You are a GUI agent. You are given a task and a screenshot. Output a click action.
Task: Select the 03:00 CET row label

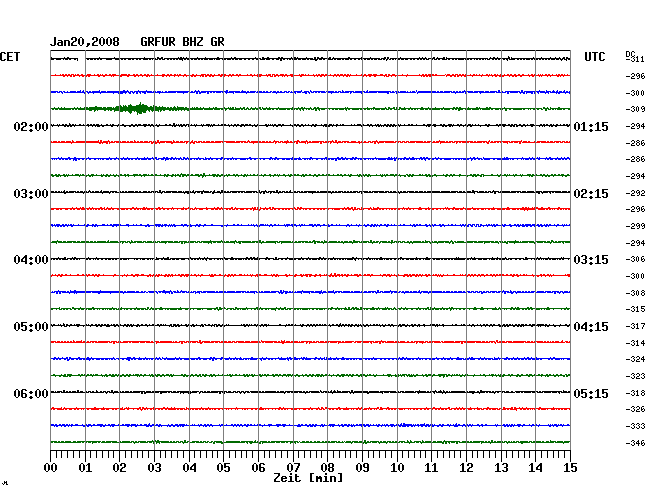[x=31, y=194]
